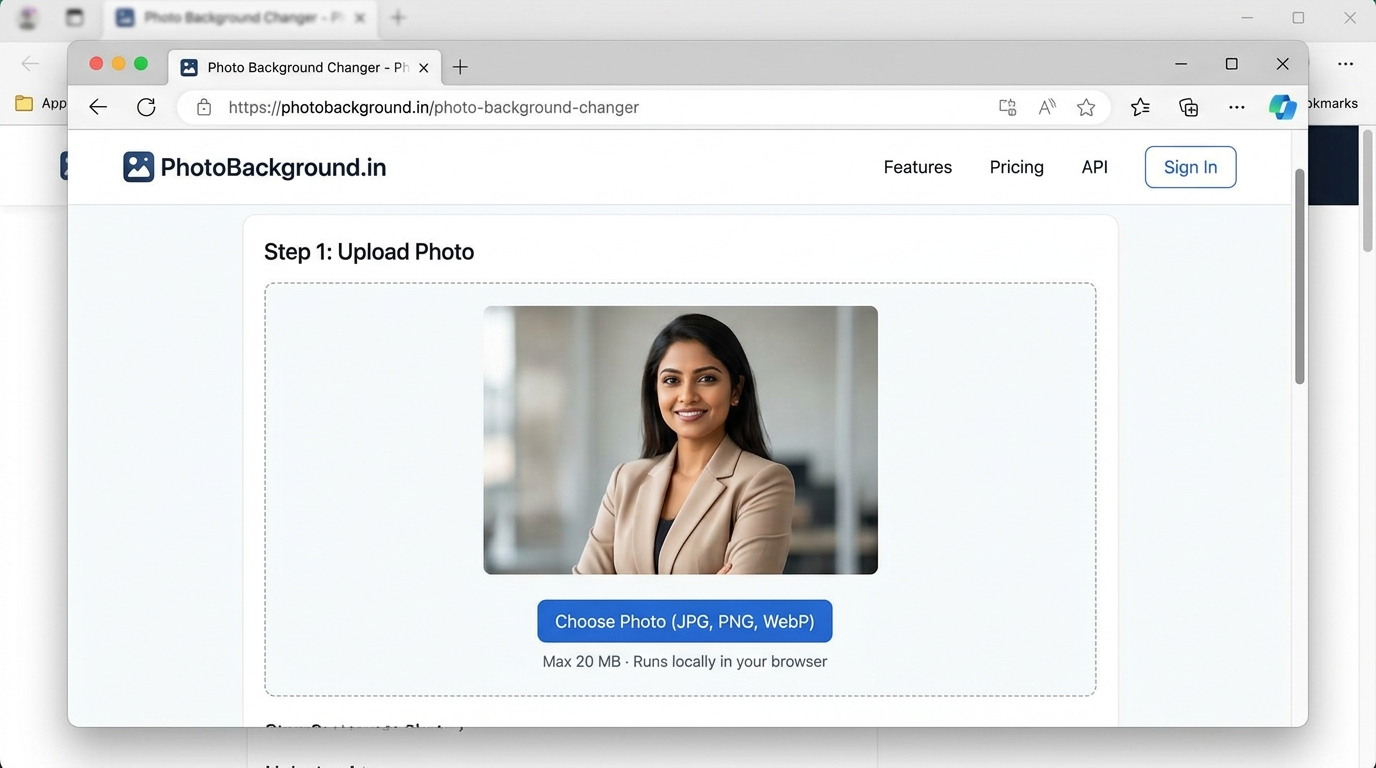Click the yellow traffic-light minimize dot
This screenshot has height=768, width=1376.
(118, 63)
